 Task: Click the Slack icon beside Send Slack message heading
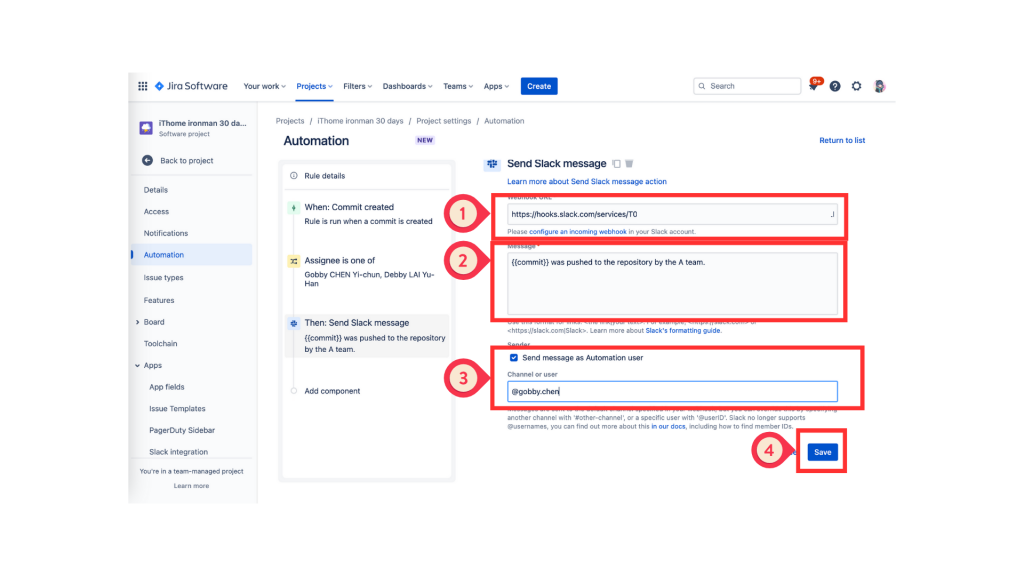pyautogui.click(x=492, y=164)
